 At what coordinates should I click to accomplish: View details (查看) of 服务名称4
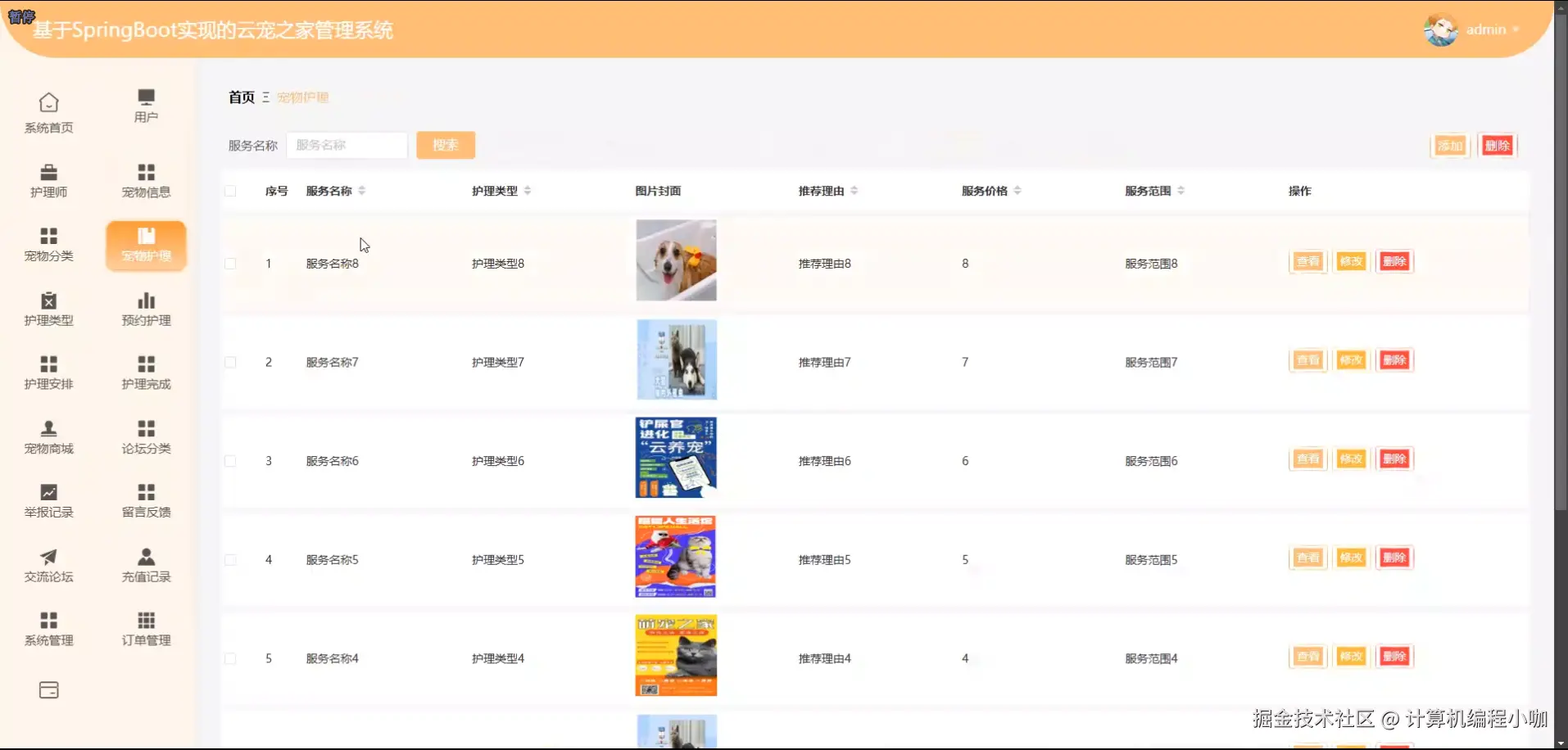pyautogui.click(x=1308, y=657)
